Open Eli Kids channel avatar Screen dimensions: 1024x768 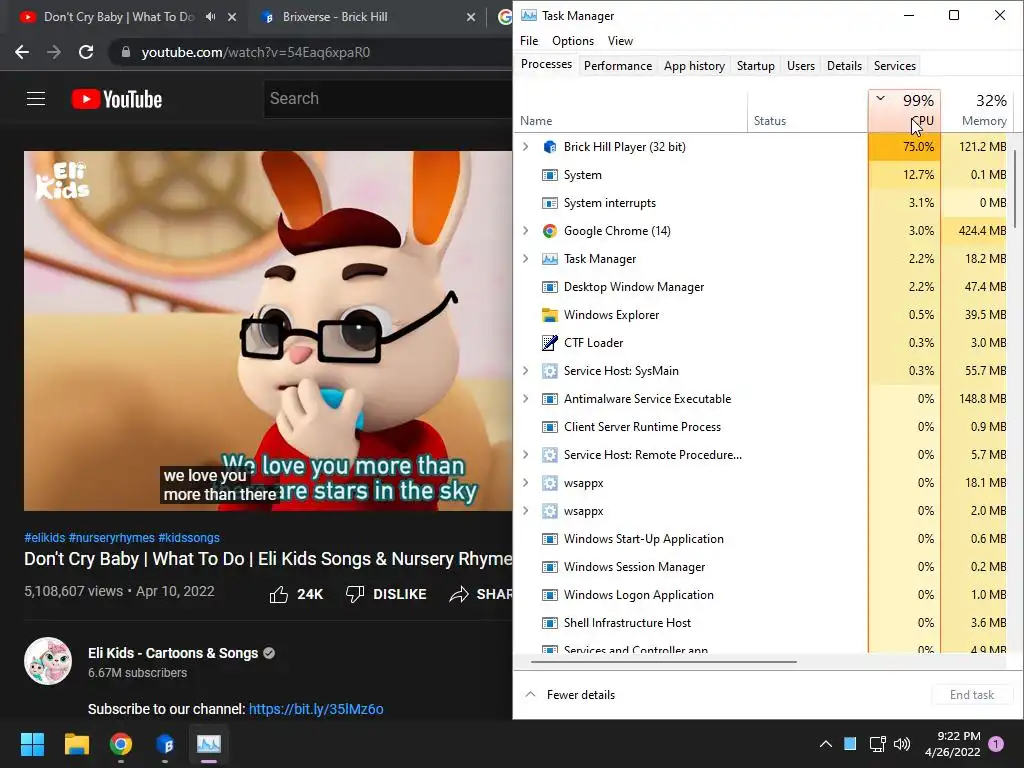(x=48, y=661)
